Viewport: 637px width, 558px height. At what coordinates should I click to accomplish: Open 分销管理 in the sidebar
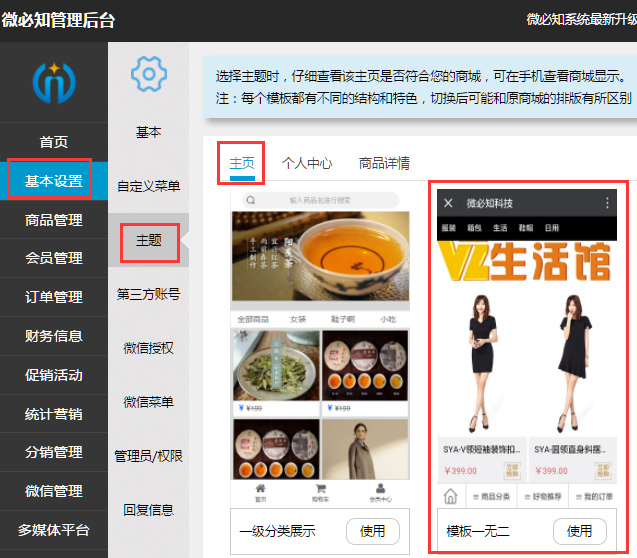[x=54, y=452]
